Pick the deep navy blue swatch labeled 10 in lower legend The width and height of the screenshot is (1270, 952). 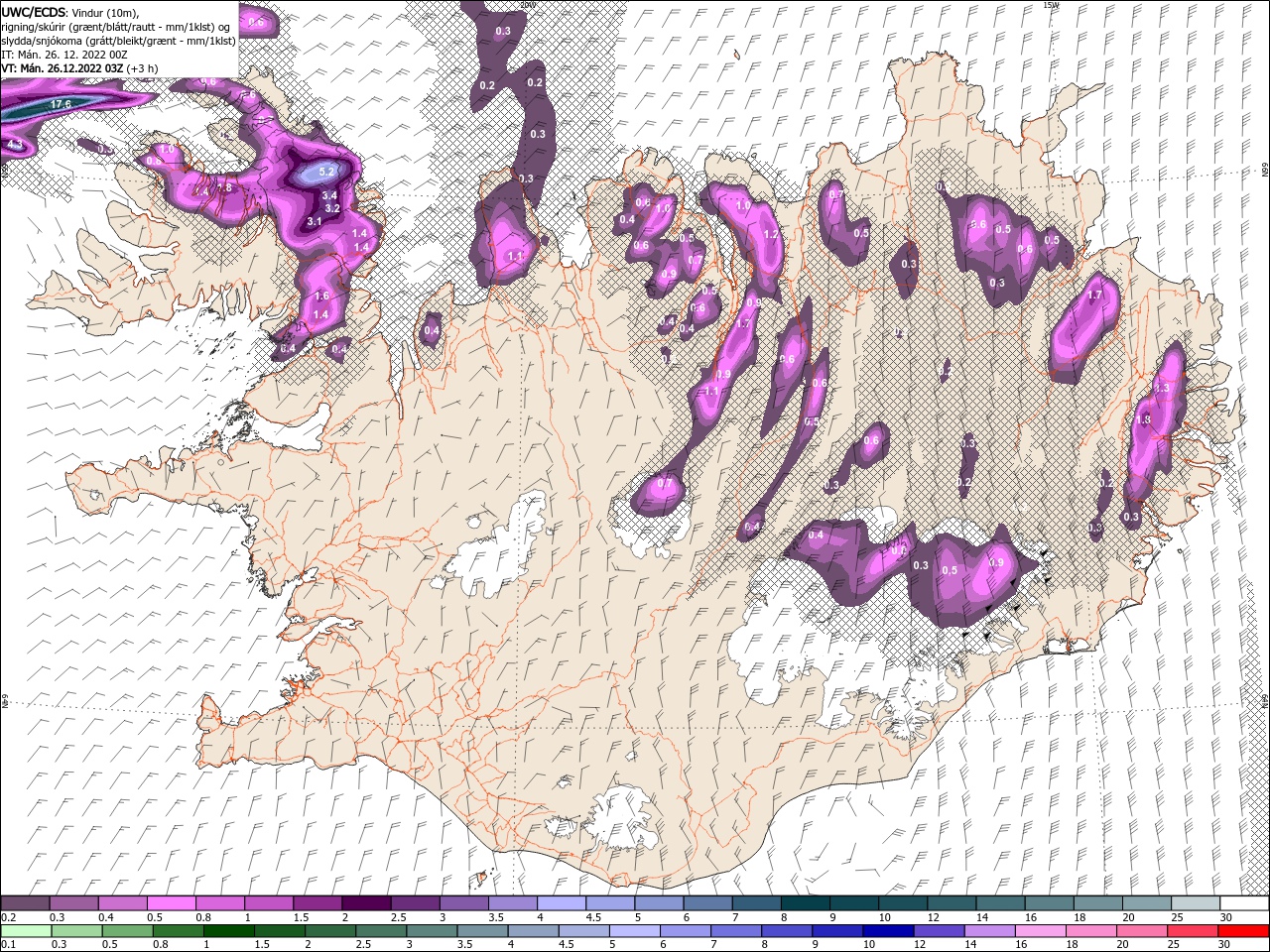tap(887, 931)
